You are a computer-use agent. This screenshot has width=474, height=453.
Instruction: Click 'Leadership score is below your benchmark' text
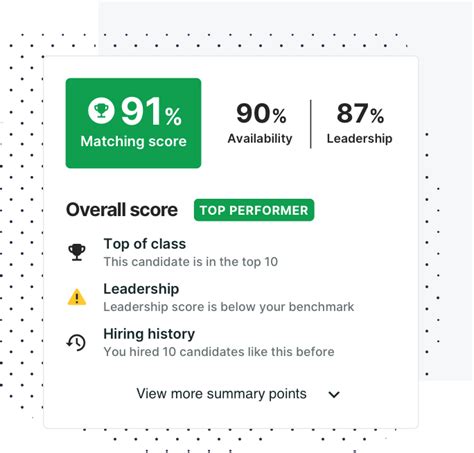tap(229, 307)
